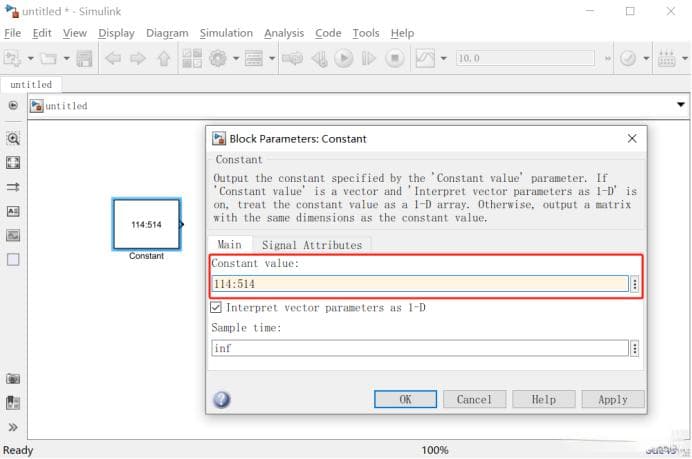Click untitled in the model path breadcrumb
The height and width of the screenshot is (459, 692).
point(66,106)
